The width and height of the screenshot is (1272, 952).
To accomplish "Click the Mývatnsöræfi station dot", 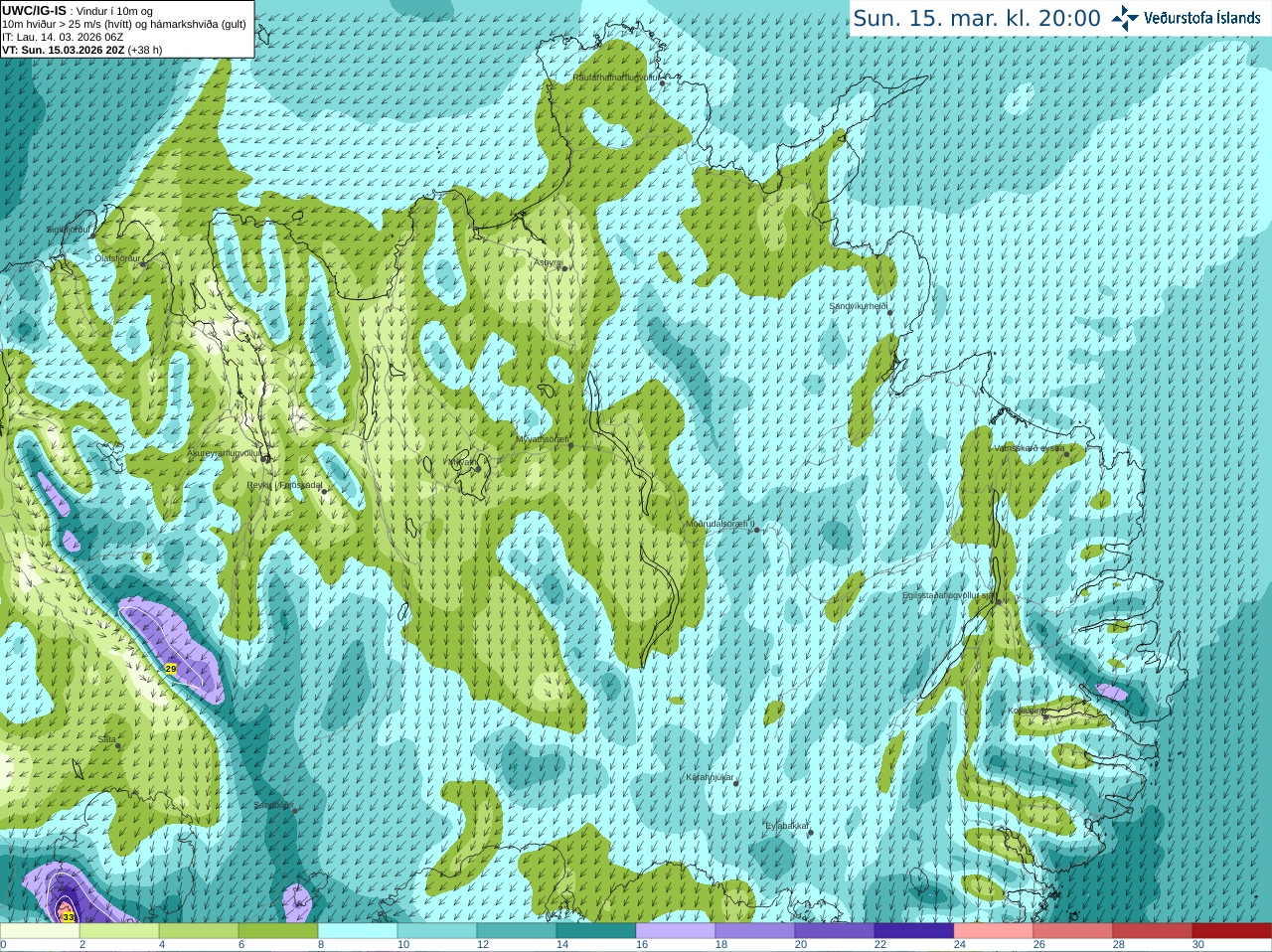I will click(x=571, y=445).
